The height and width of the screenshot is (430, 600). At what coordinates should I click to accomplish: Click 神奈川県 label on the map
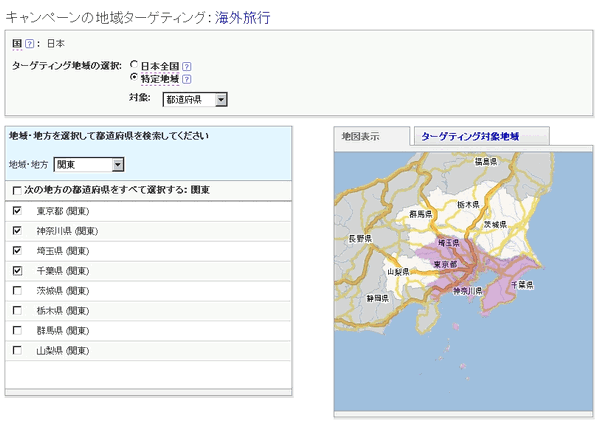[x=468, y=291]
